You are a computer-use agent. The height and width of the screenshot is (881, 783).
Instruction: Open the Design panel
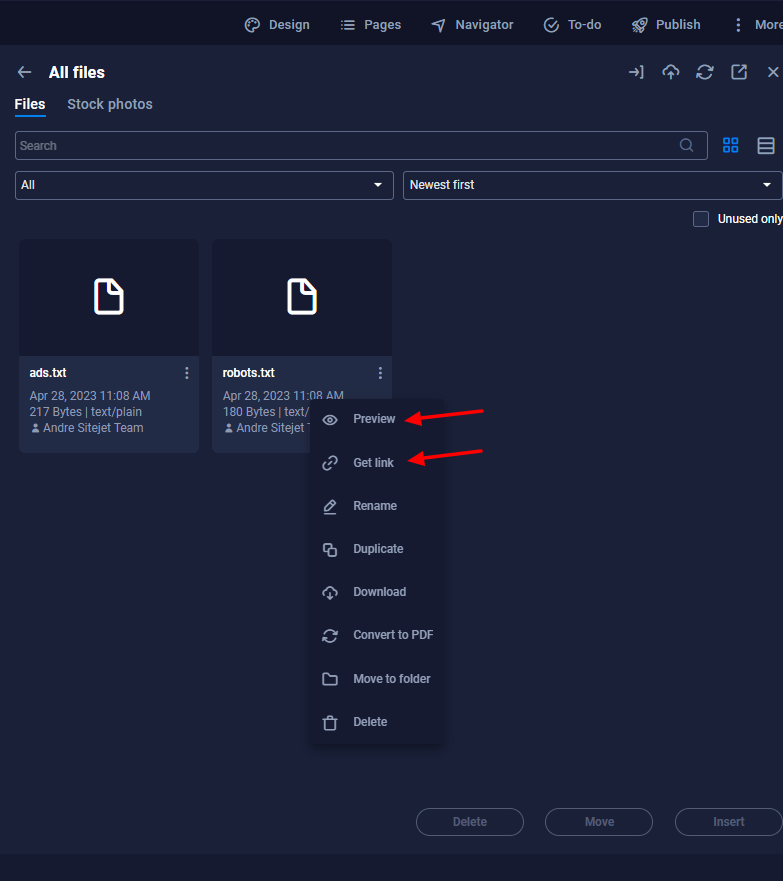pos(277,25)
